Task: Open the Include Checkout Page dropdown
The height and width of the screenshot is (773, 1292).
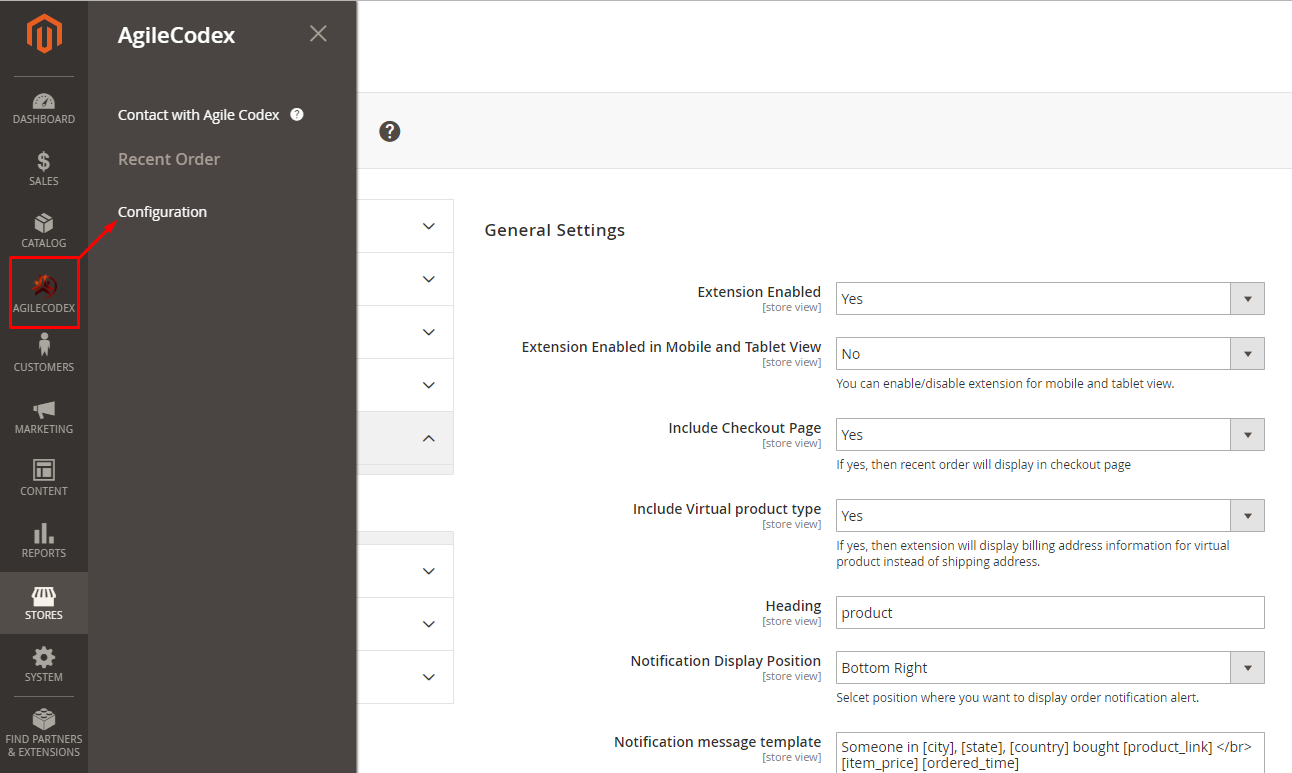Action: point(1050,435)
